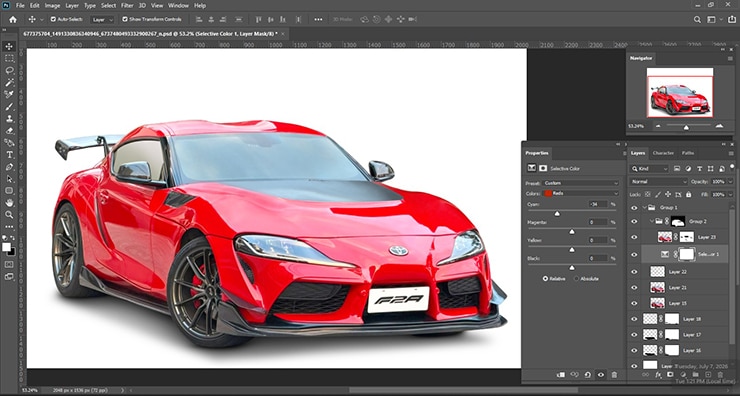Open the Filter menu
Viewport: 740px width, 396px height.
coord(127,6)
